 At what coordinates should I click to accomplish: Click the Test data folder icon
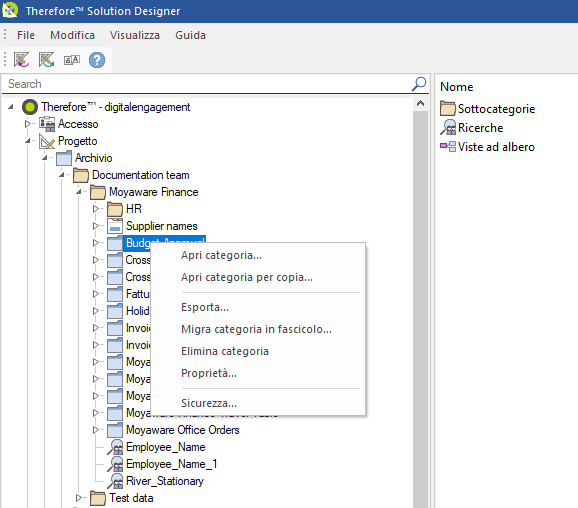[x=98, y=498]
